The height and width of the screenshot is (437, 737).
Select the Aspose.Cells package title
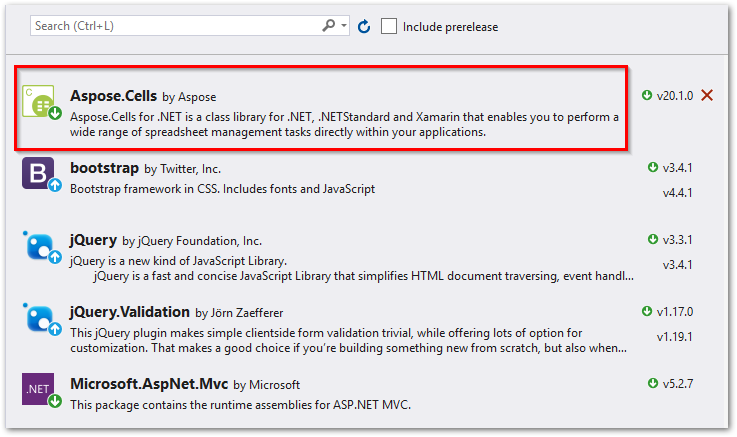tap(114, 96)
